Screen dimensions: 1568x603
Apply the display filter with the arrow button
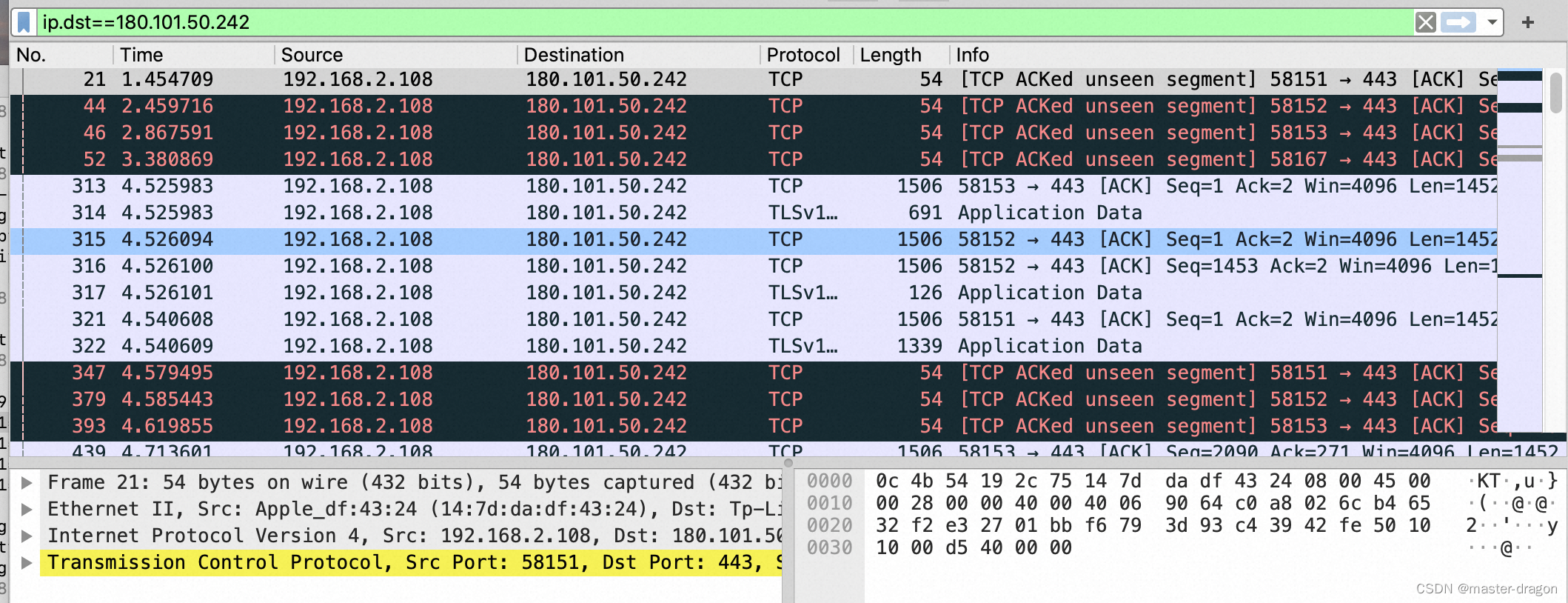pyautogui.click(x=1459, y=22)
